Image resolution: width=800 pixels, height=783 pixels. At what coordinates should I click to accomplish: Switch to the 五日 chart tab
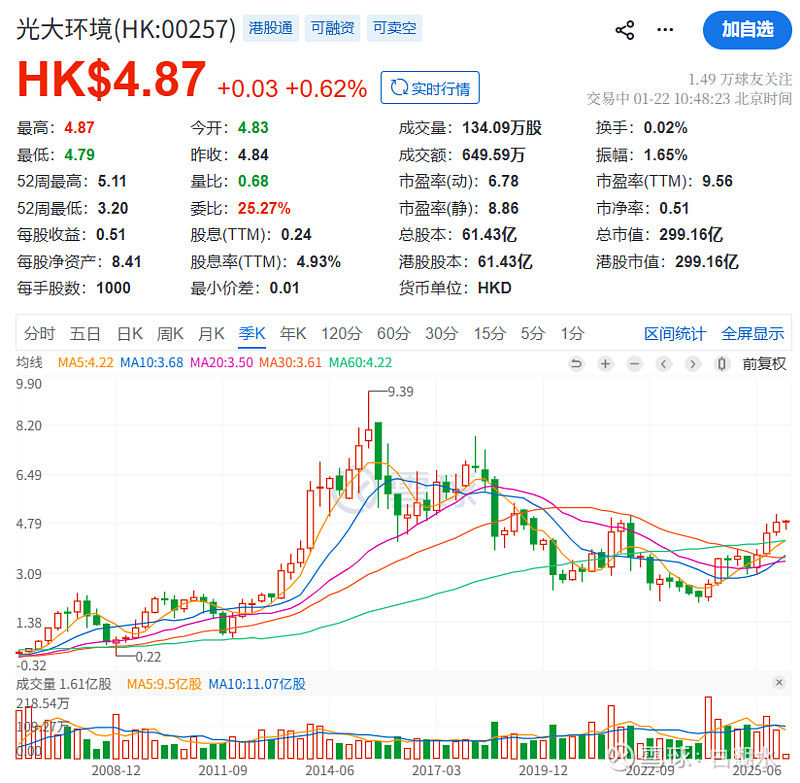(85, 334)
